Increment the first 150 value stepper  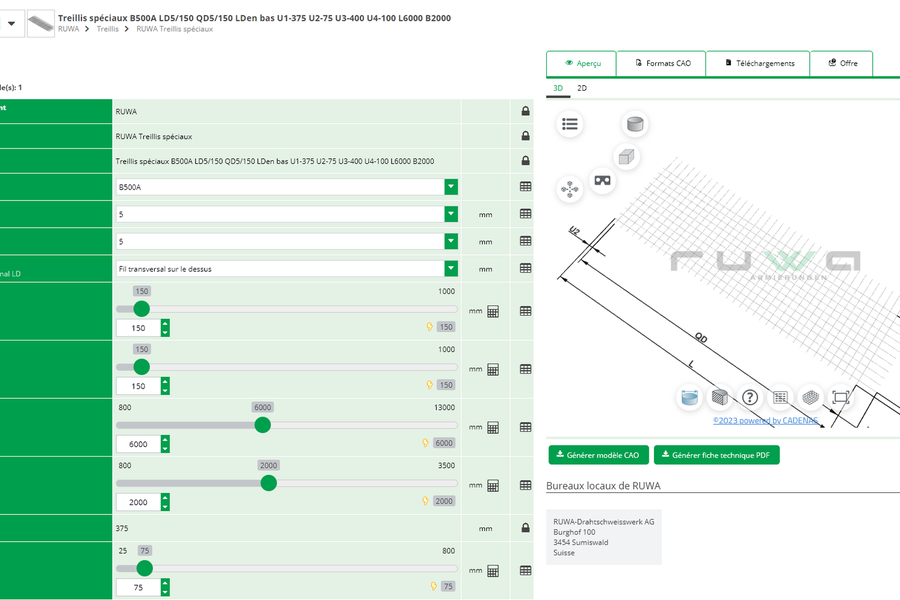point(165,323)
